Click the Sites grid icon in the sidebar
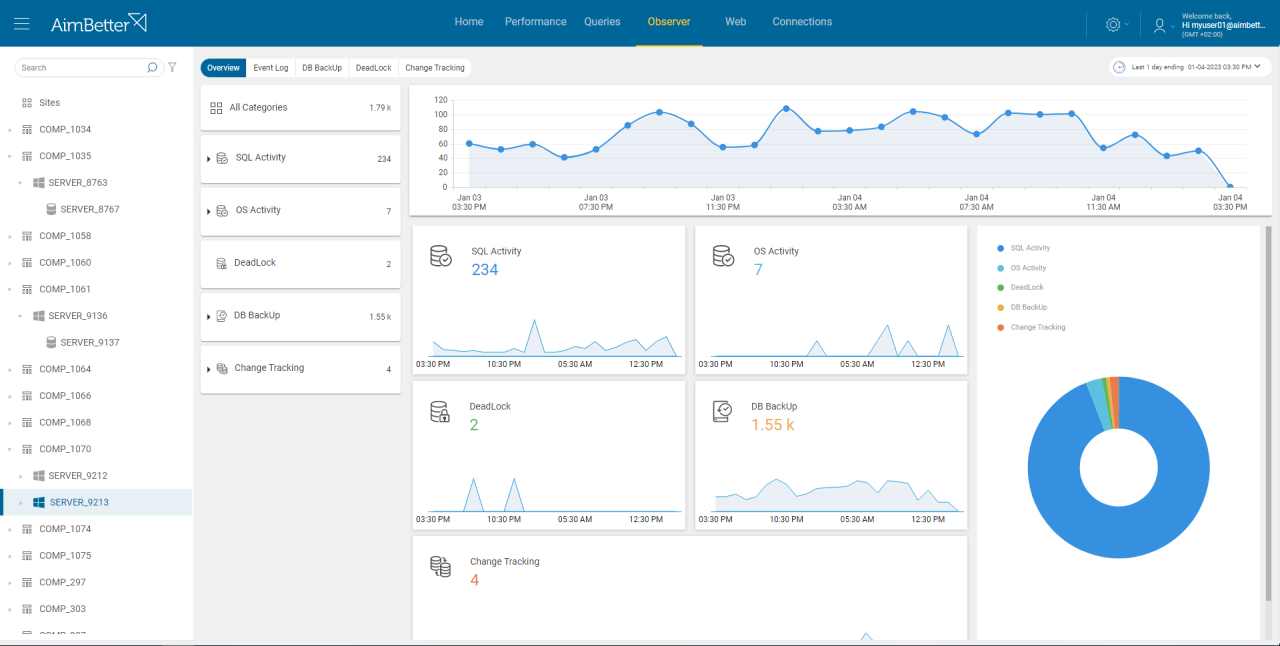This screenshot has width=1280, height=646. coord(27,102)
